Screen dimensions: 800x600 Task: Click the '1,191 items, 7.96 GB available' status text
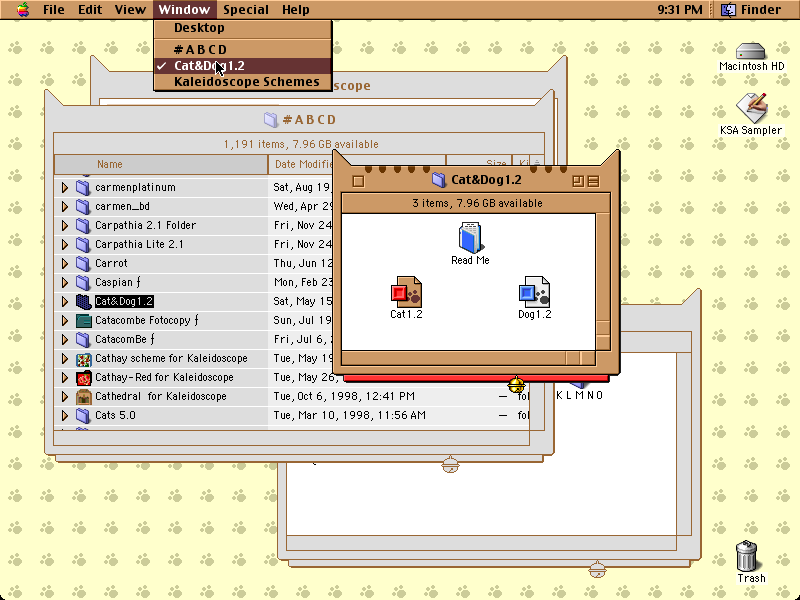tap(301, 144)
